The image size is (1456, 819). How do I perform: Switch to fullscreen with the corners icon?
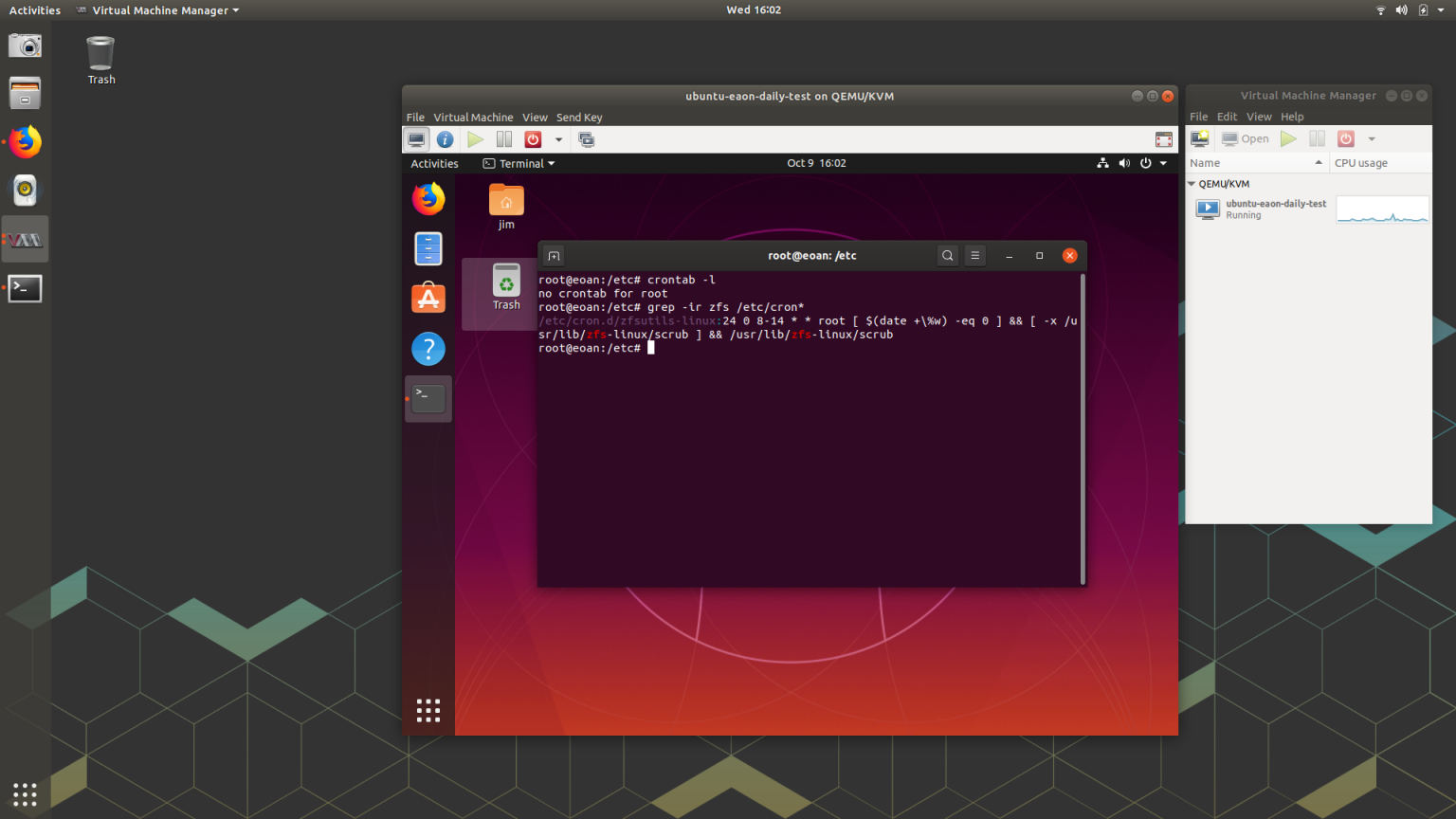(x=1163, y=138)
